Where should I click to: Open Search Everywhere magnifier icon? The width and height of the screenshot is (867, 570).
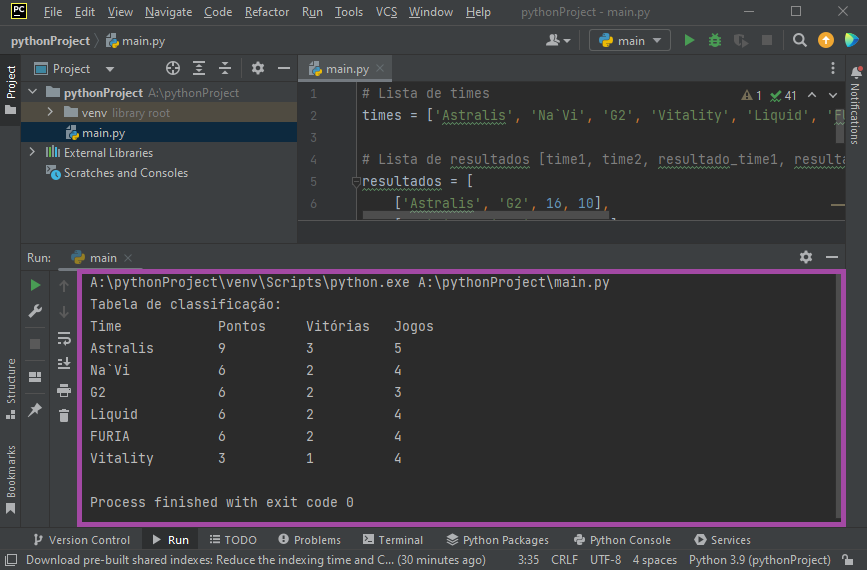[800, 41]
